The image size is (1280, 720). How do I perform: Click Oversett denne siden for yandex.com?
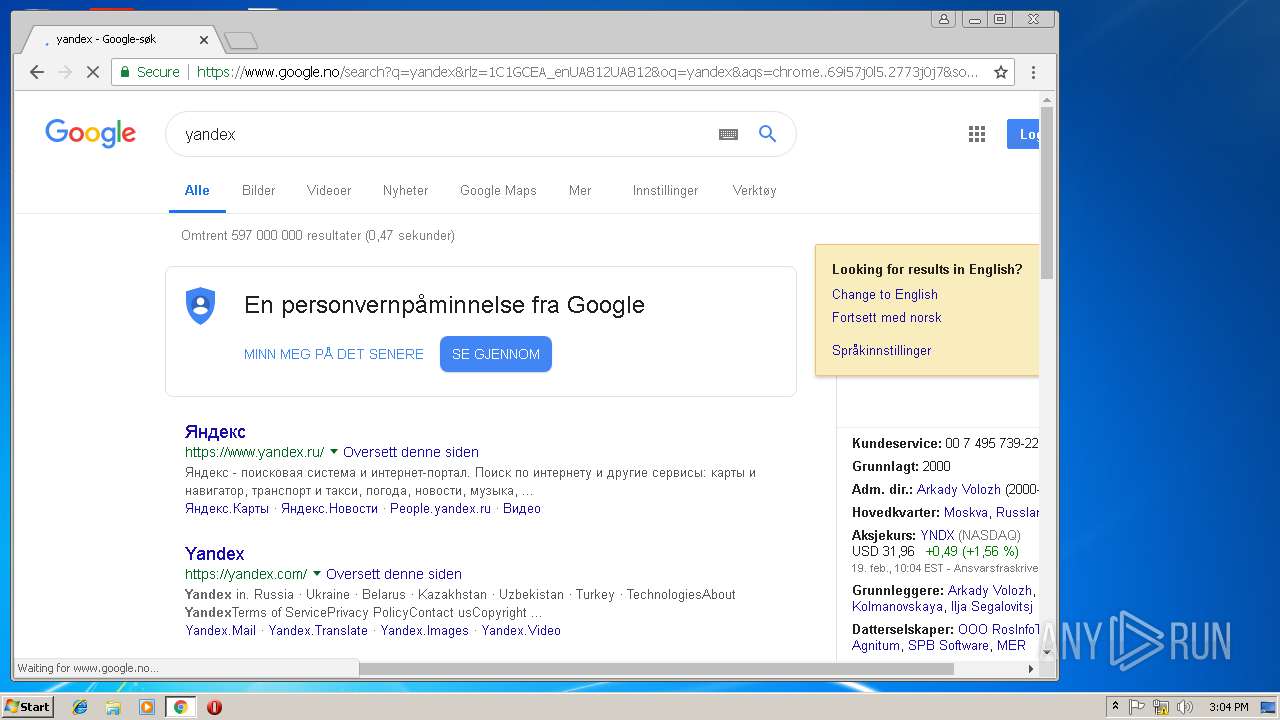tap(394, 574)
